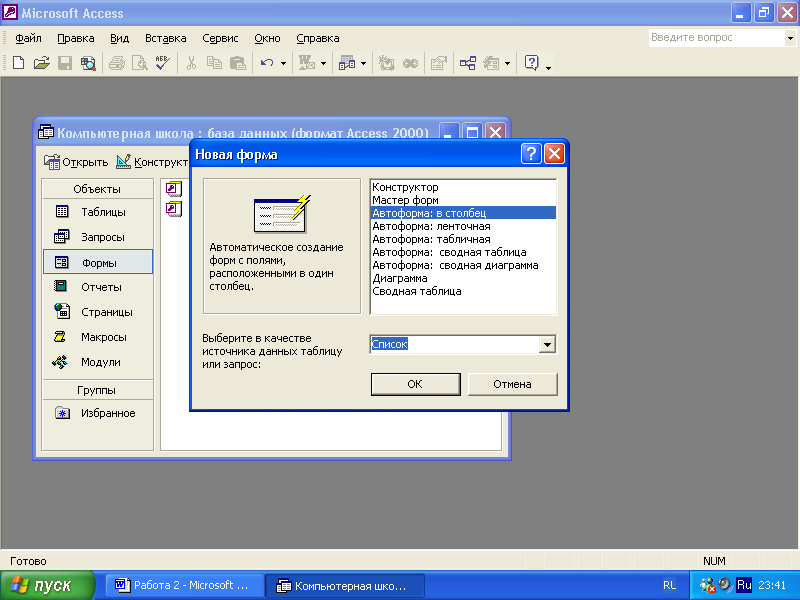Image resolution: width=800 pixels, height=600 pixels.
Task: Expand the New object dropdown arrow
Action: tap(507, 64)
